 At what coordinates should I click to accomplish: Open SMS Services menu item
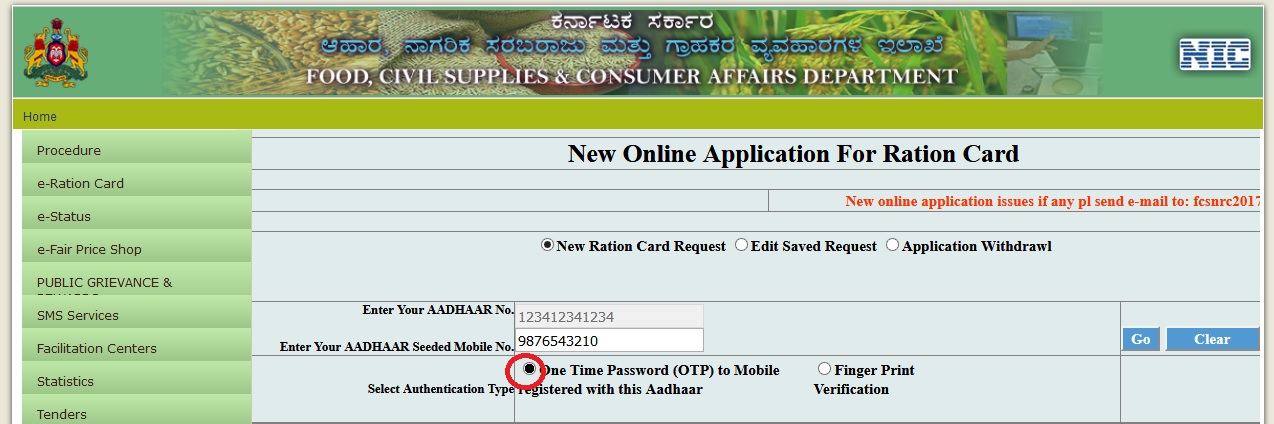point(78,315)
